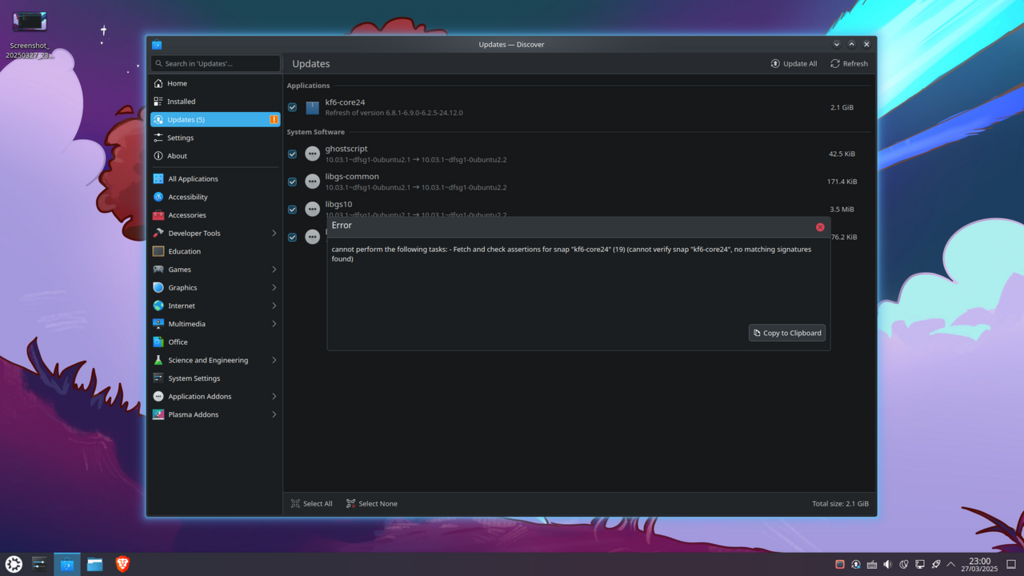Refresh the updates list
The image size is (1024, 576).
pyautogui.click(x=849, y=63)
